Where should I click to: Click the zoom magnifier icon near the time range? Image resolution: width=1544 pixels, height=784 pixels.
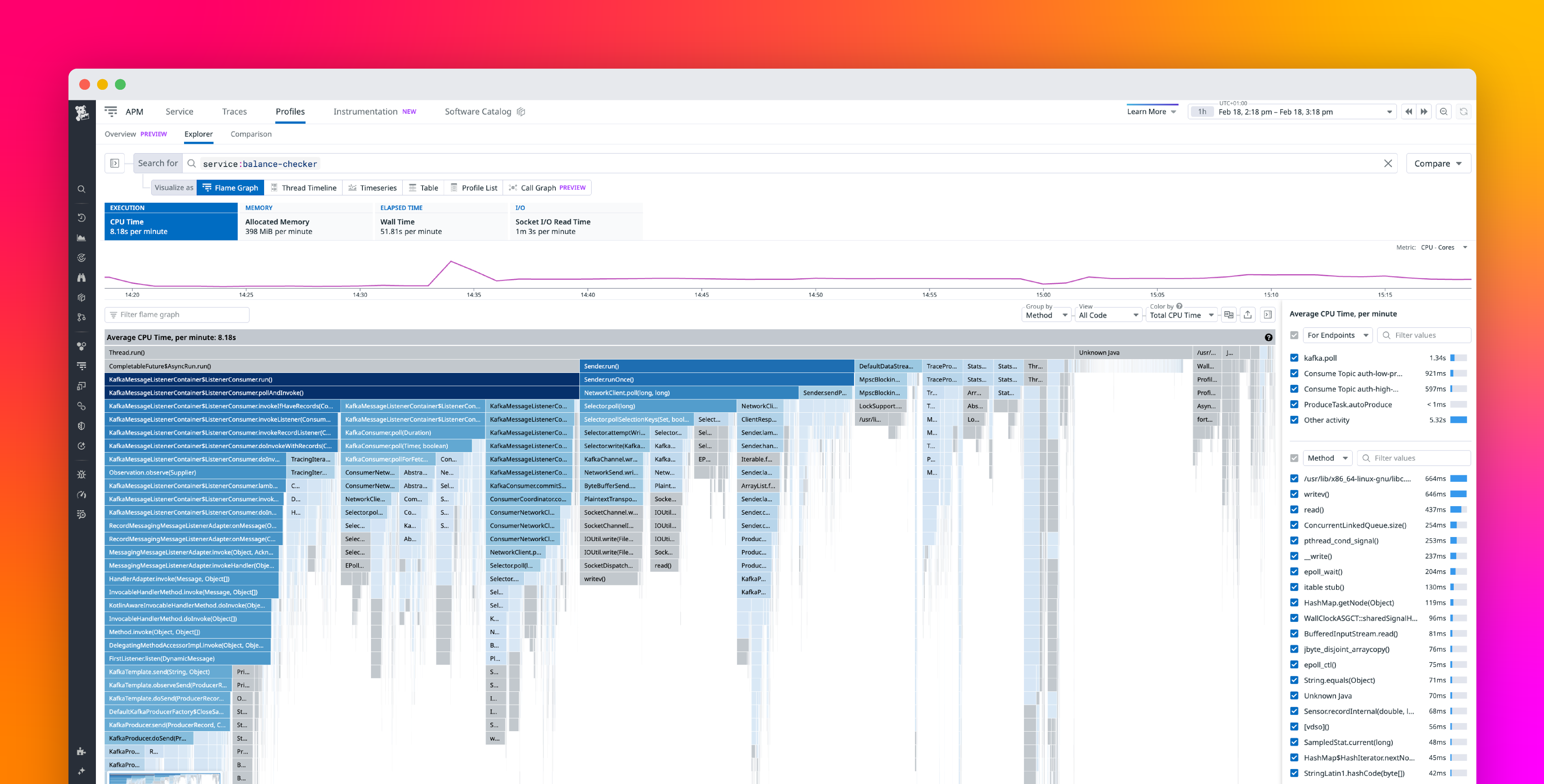tap(1443, 111)
